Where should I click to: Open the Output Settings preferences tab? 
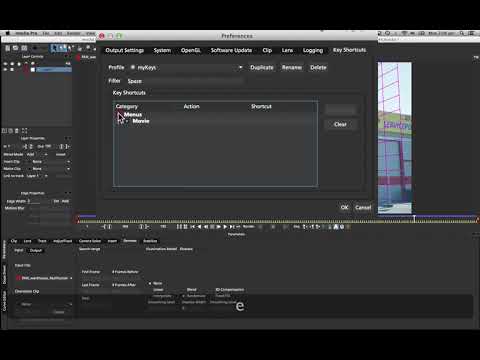click(125, 50)
